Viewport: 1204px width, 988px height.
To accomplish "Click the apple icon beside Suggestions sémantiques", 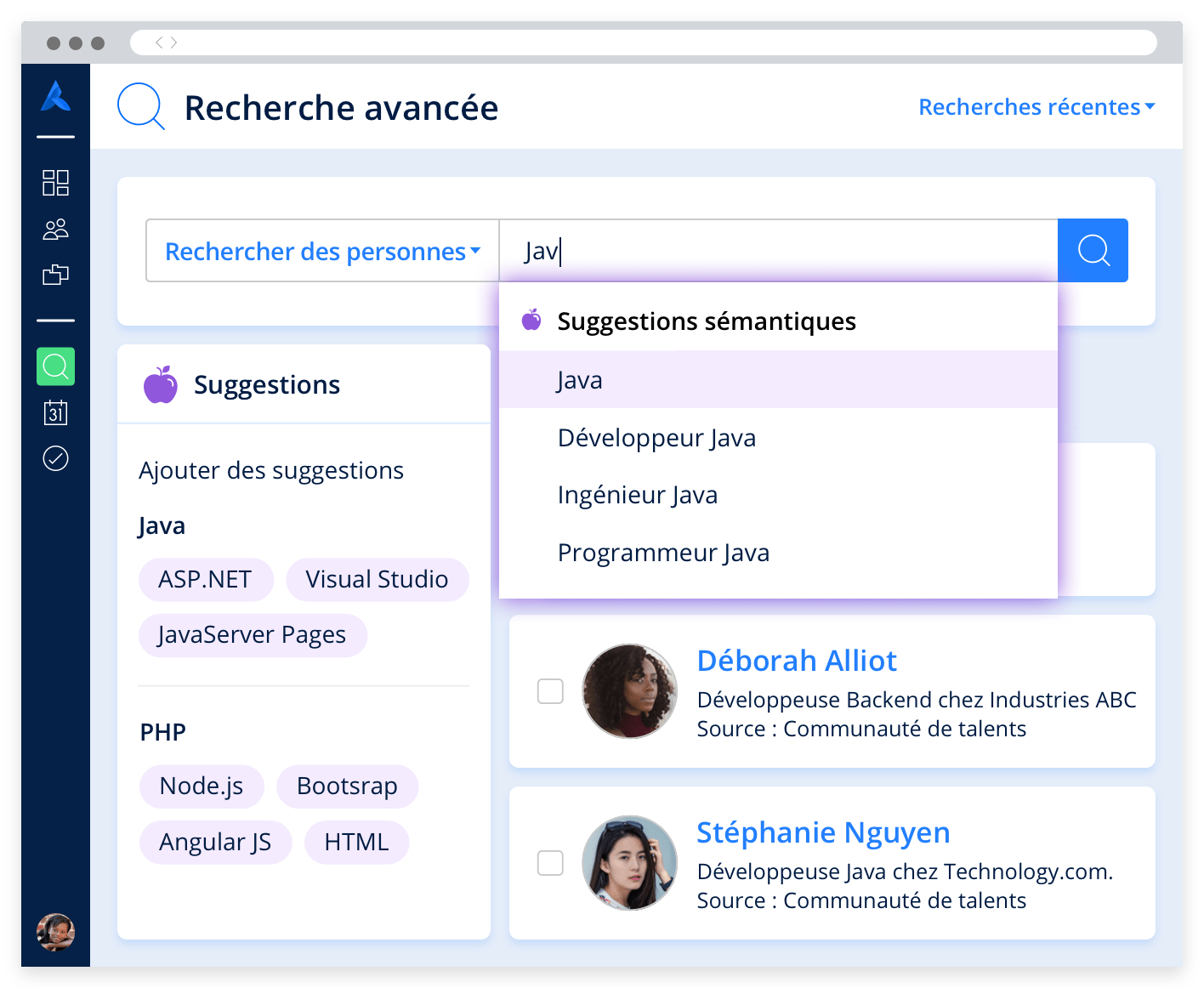I will 531,320.
